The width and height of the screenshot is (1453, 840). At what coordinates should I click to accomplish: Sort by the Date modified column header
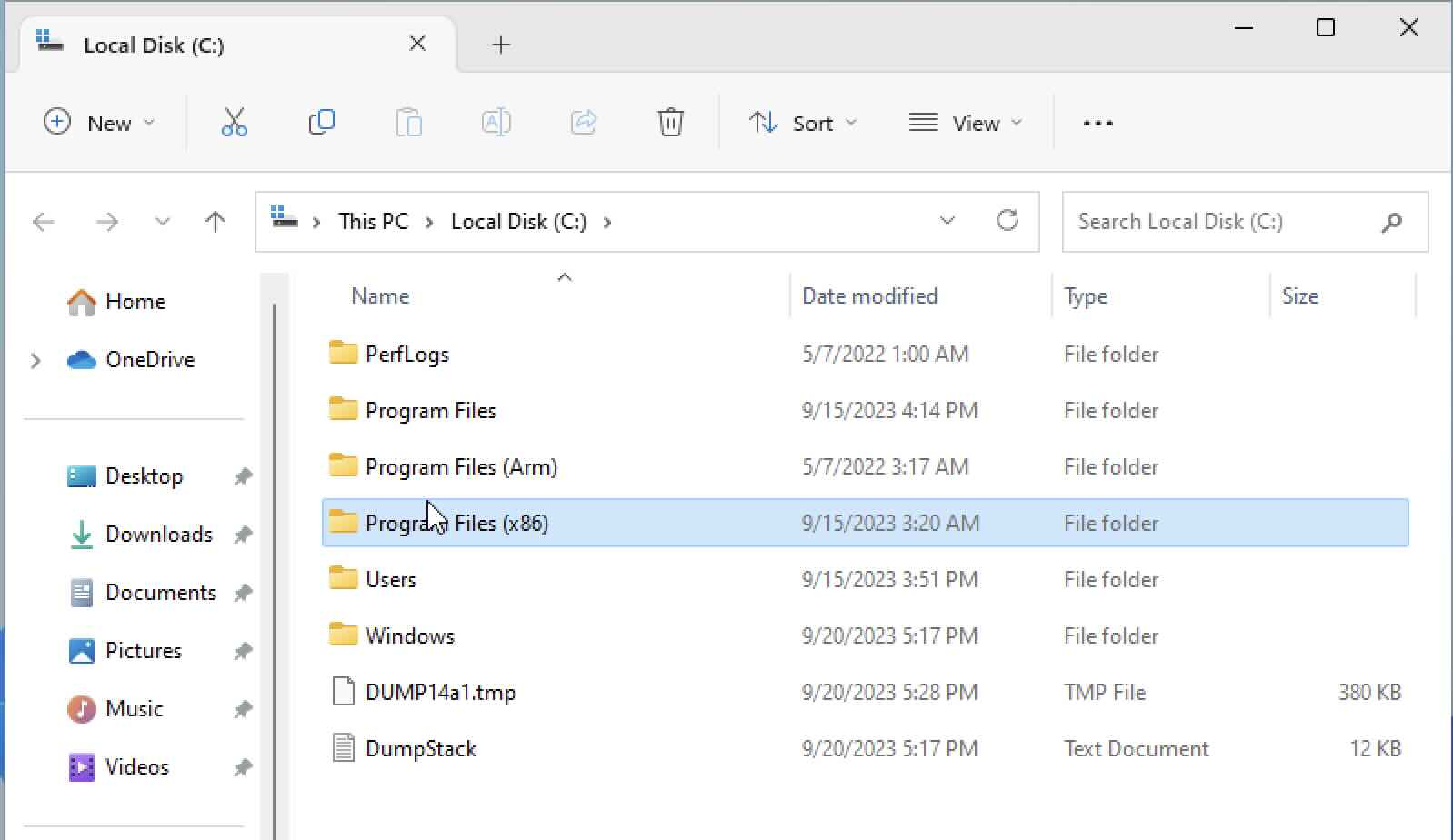[869, 295]
